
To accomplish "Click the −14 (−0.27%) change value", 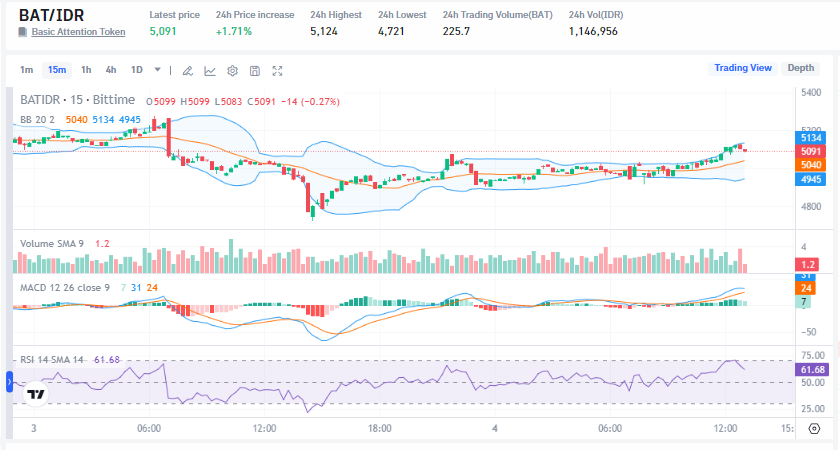I will click(x=310, y=101).
